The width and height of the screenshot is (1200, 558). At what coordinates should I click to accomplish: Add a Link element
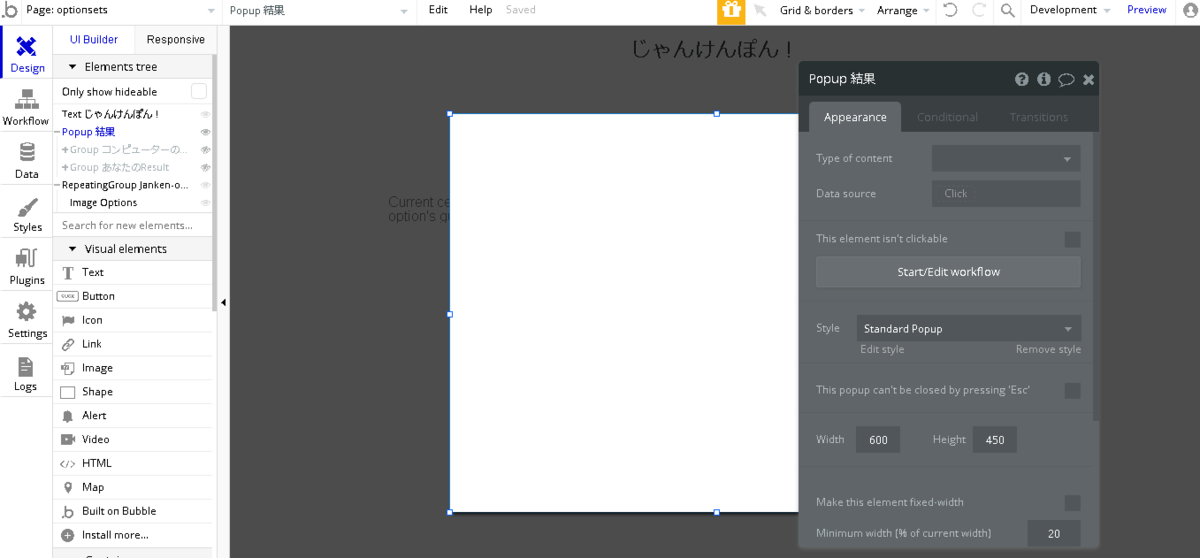(135, 344)
